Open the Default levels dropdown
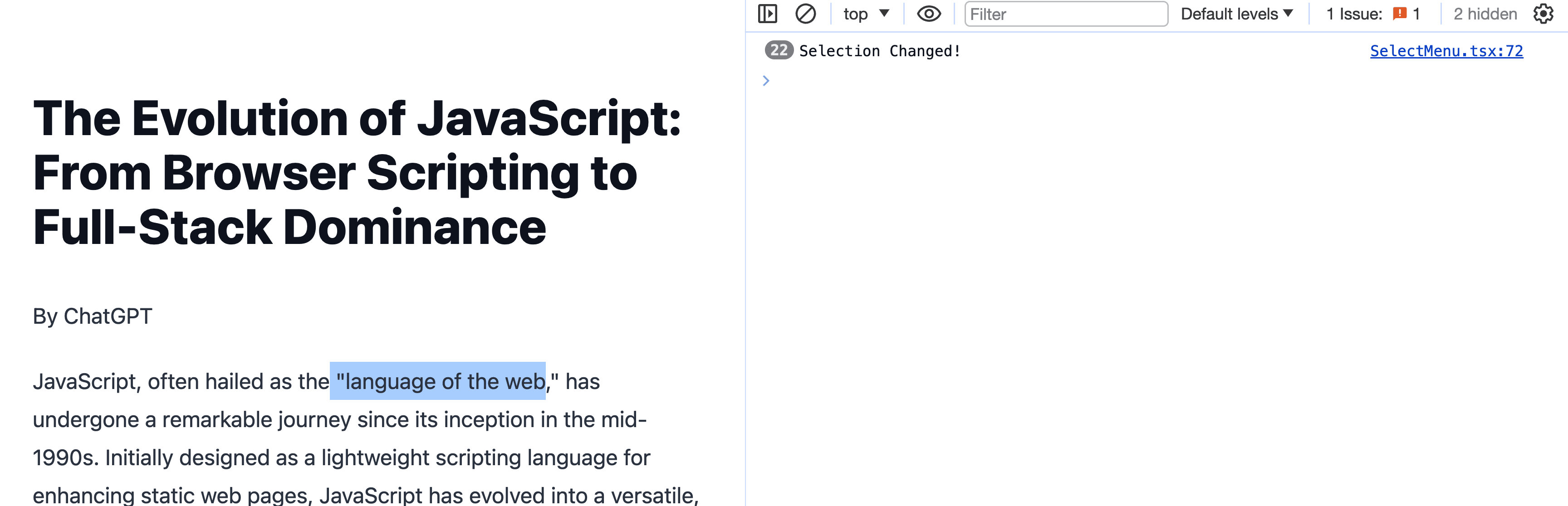Image resolution: width=1568 pixels, height=506 pixels. click(1236, 14)
